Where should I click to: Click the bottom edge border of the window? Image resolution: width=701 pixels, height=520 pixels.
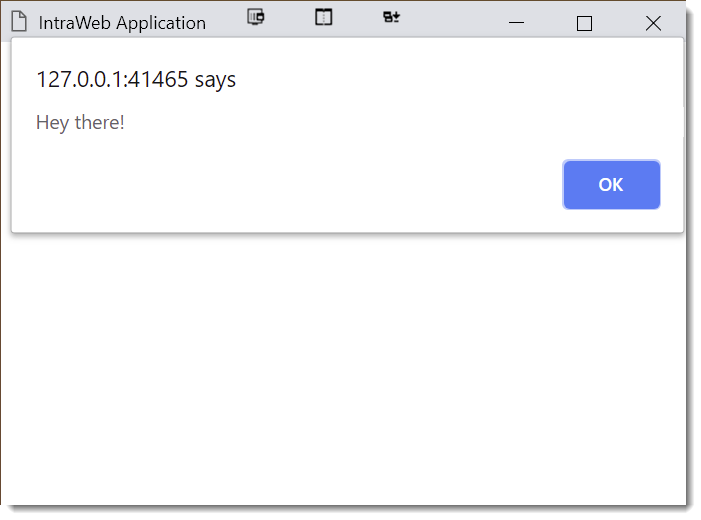pos(340,504)
